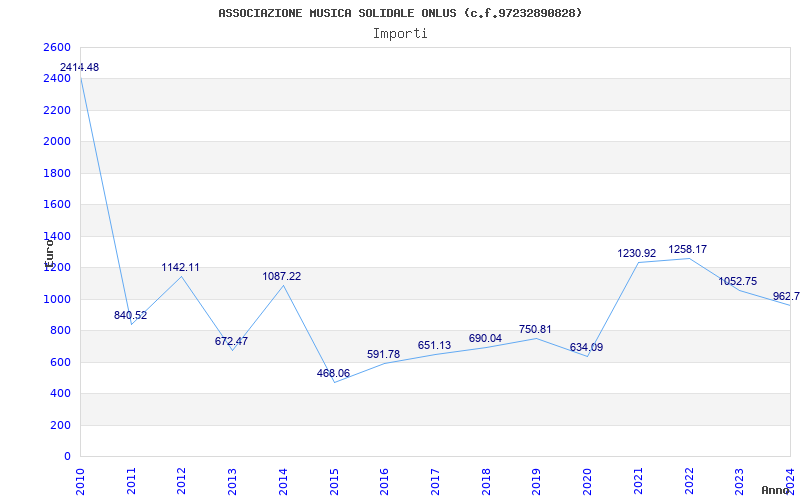Select the 634.09 value label

[x=586, y=348]
